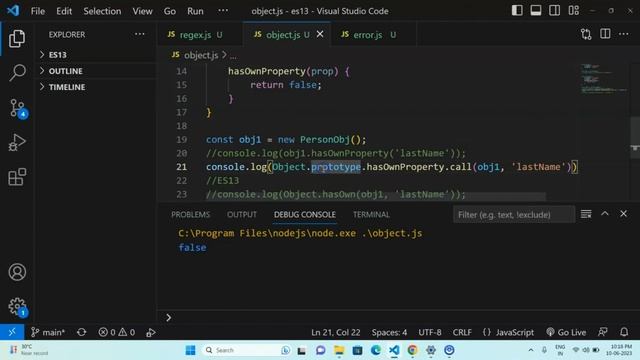Split the editor to the right

(605, 34)
